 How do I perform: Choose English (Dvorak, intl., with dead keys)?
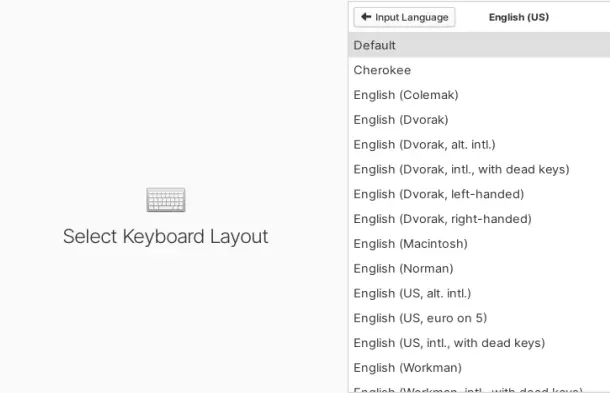(479, 169)
